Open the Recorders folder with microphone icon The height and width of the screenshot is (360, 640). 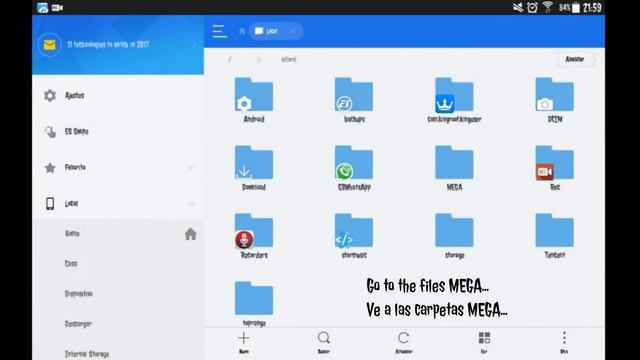[x=254, y=236]
